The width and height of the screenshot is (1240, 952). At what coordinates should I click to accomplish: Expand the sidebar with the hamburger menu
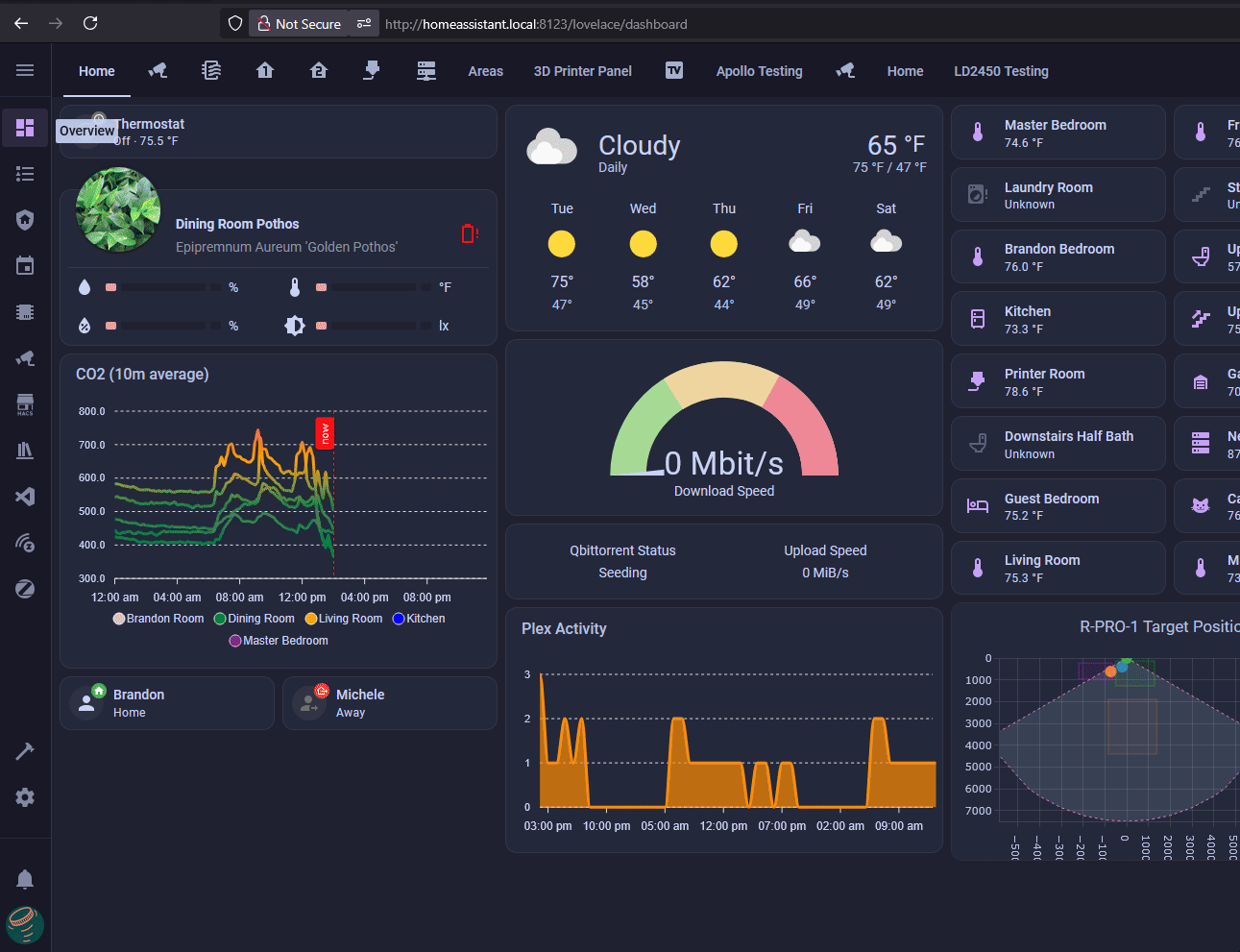coord(25,70)
